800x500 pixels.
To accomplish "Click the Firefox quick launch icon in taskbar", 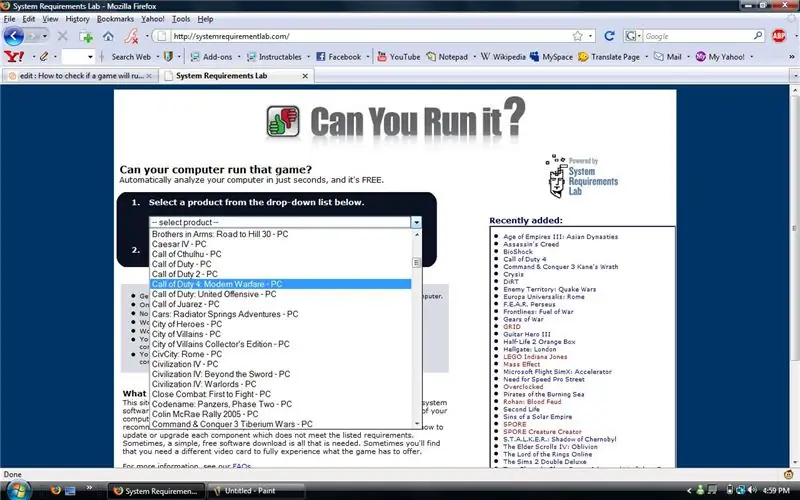I will point(56,490).
